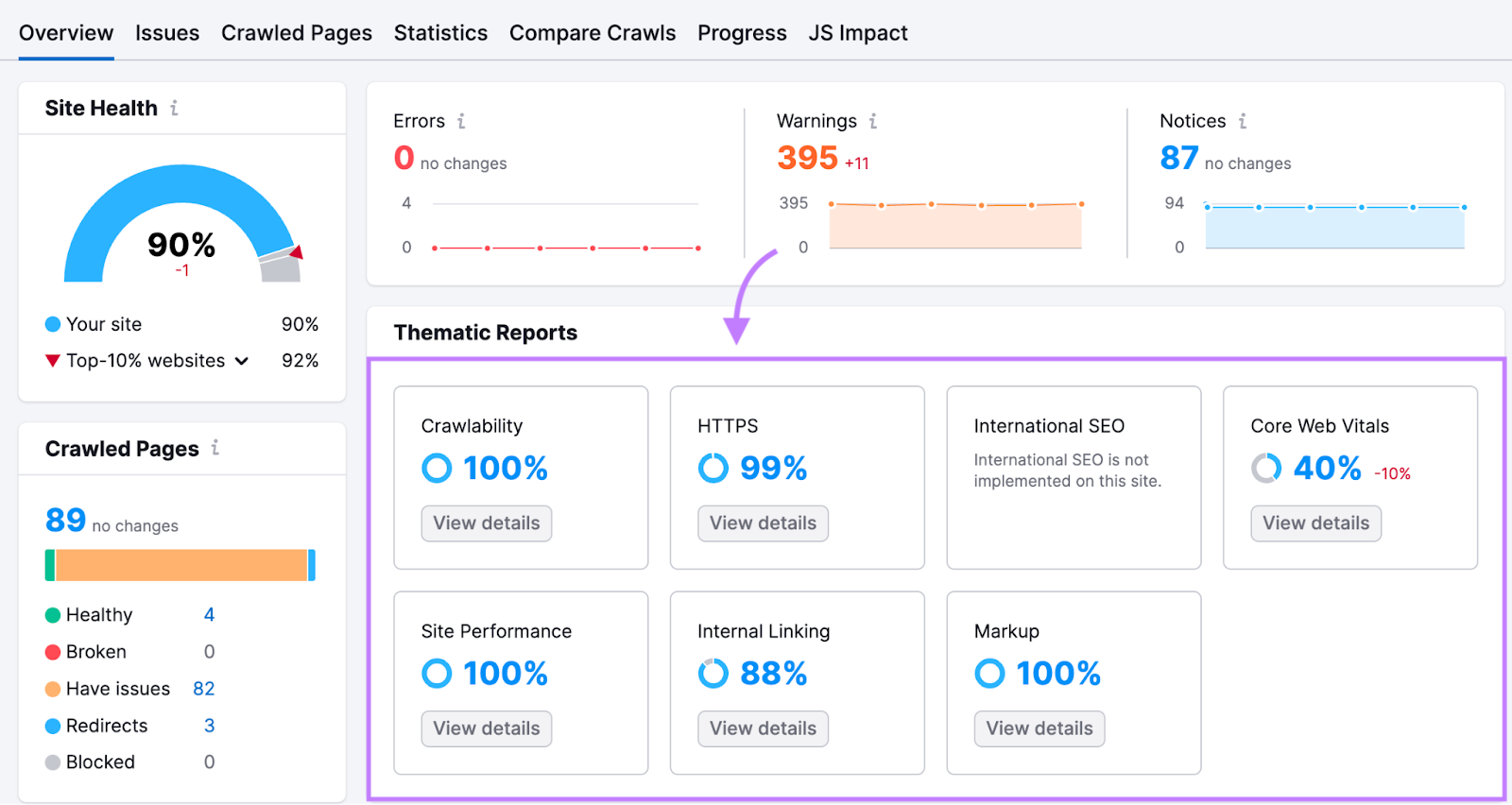View details for Markup report
Image resolution: width=1512 pixels, height=805 pixels.
(x=1039, y=728)
